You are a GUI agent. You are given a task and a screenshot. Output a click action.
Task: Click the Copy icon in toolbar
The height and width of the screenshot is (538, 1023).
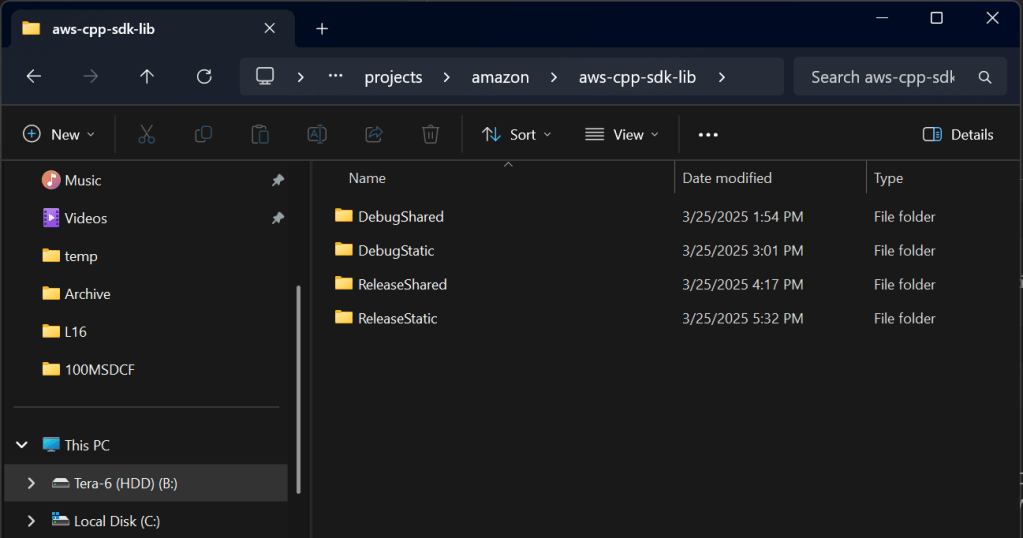[203, 134]
